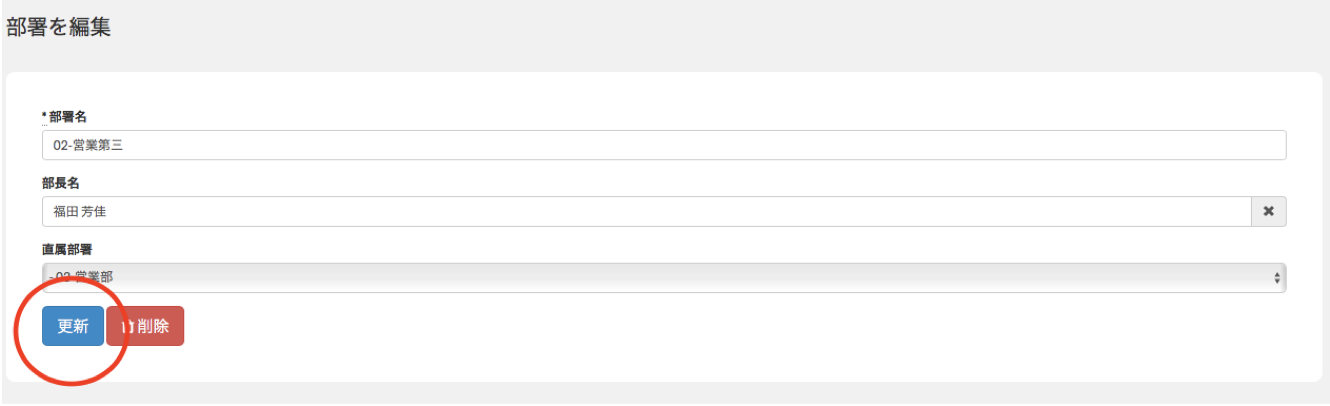This screenshot has height=406, width=1330.
Task: Click the empty right end of 部署名 field
Action: click(x=1200, y=146)
